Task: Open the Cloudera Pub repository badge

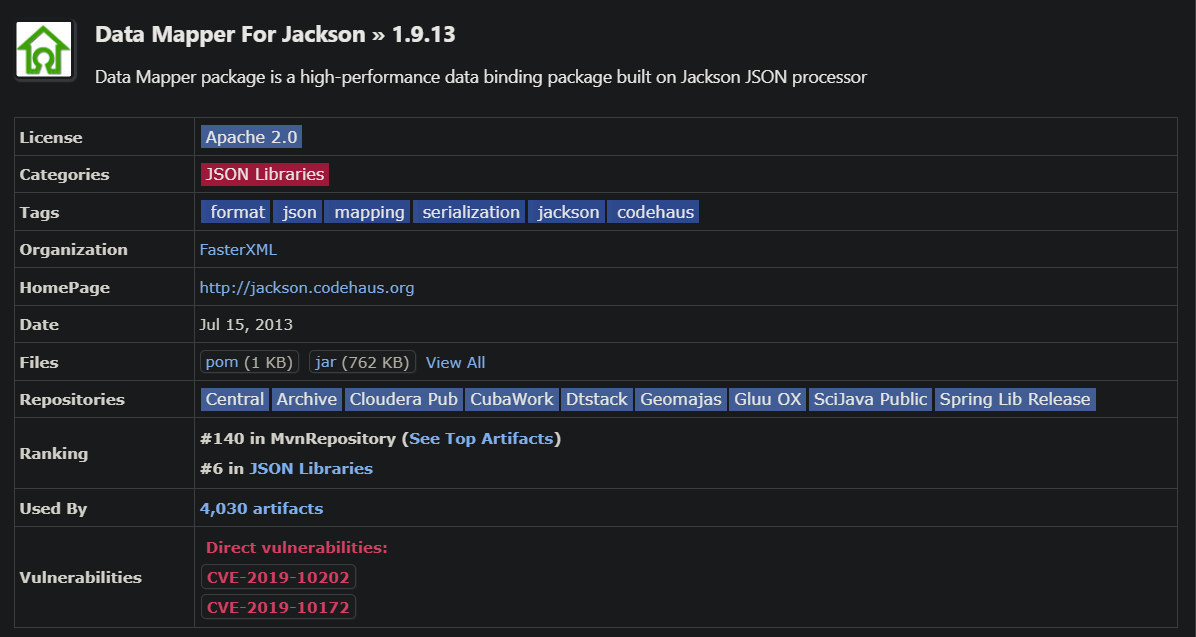Action: click(x=404, y=399)
